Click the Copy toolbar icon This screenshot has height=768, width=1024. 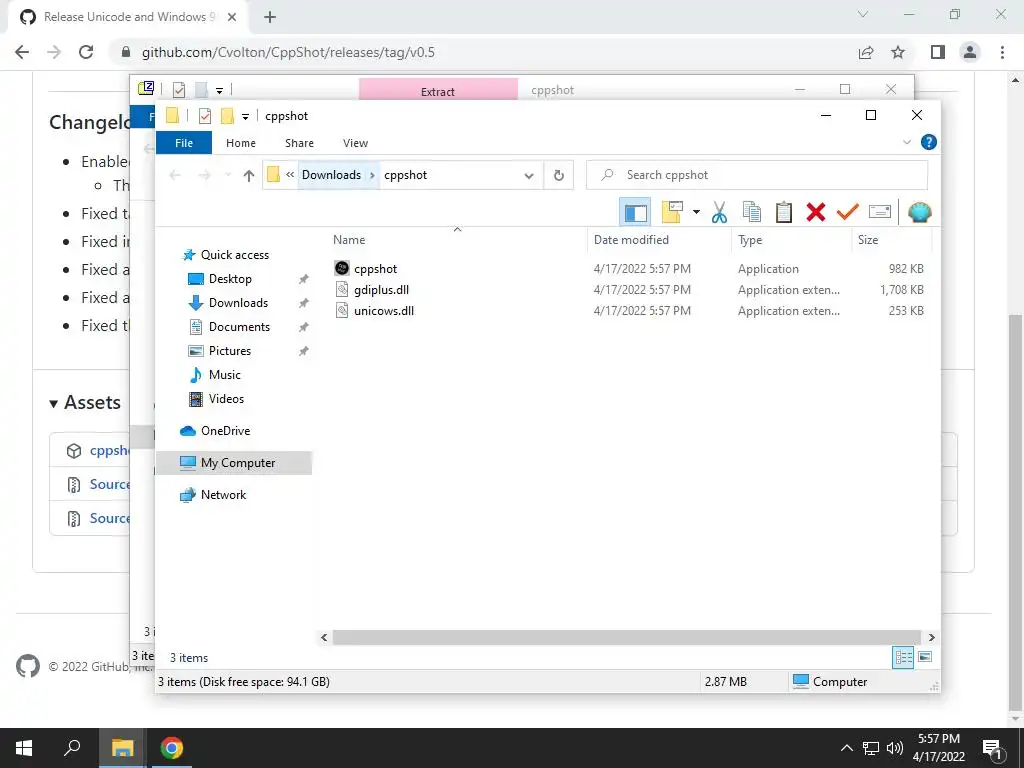coord(752,212)
